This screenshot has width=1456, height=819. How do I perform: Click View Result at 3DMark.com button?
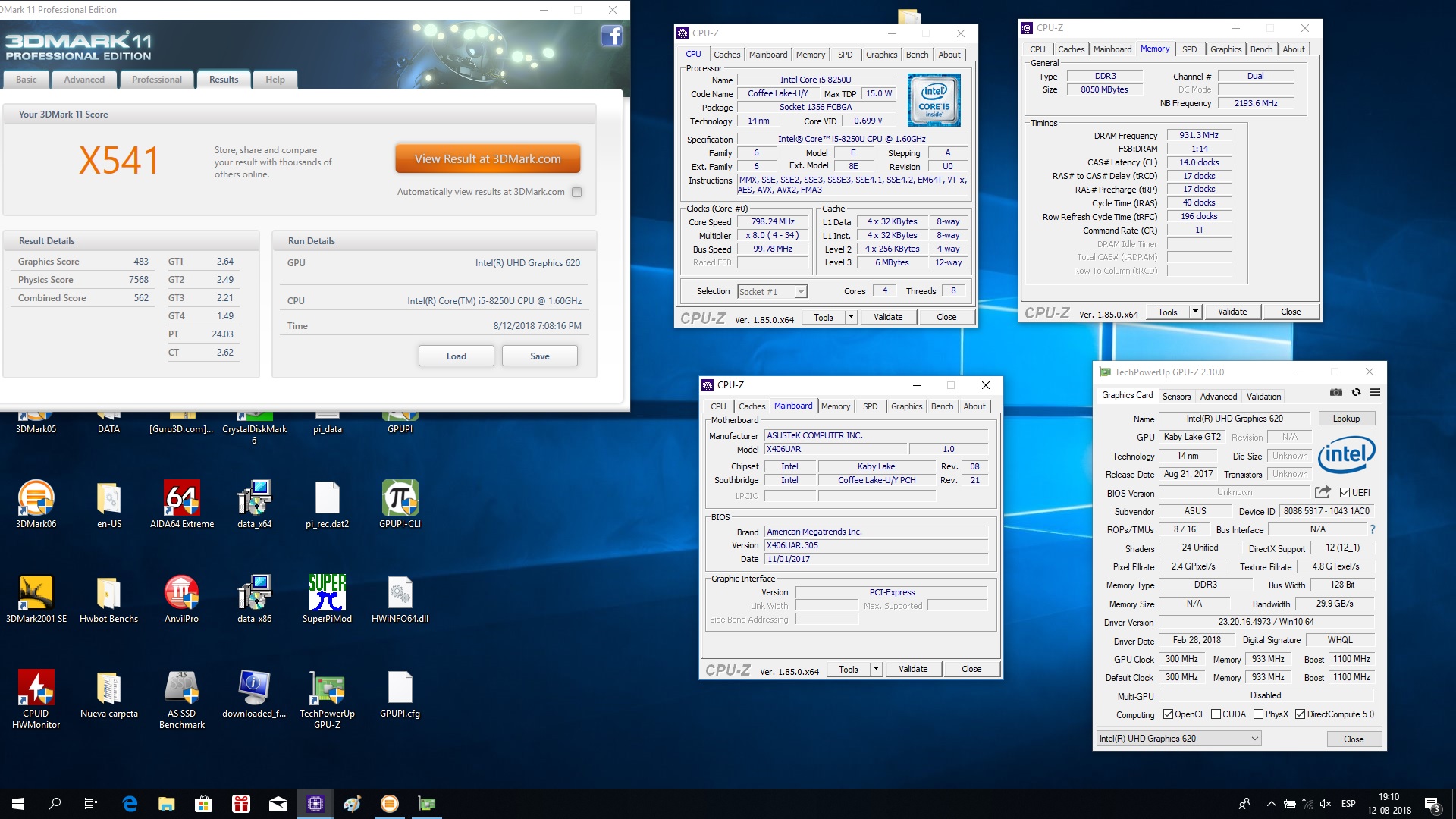[x=488, y=159]
